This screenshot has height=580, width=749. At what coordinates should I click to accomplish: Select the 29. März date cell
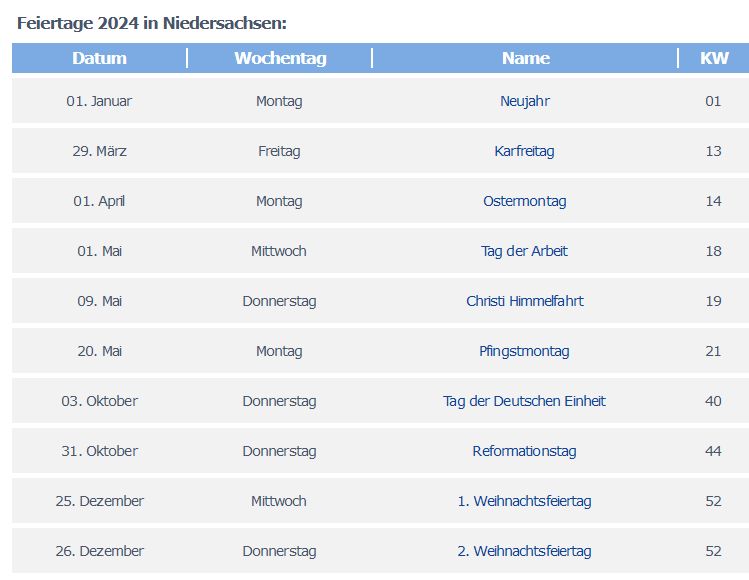99,151
